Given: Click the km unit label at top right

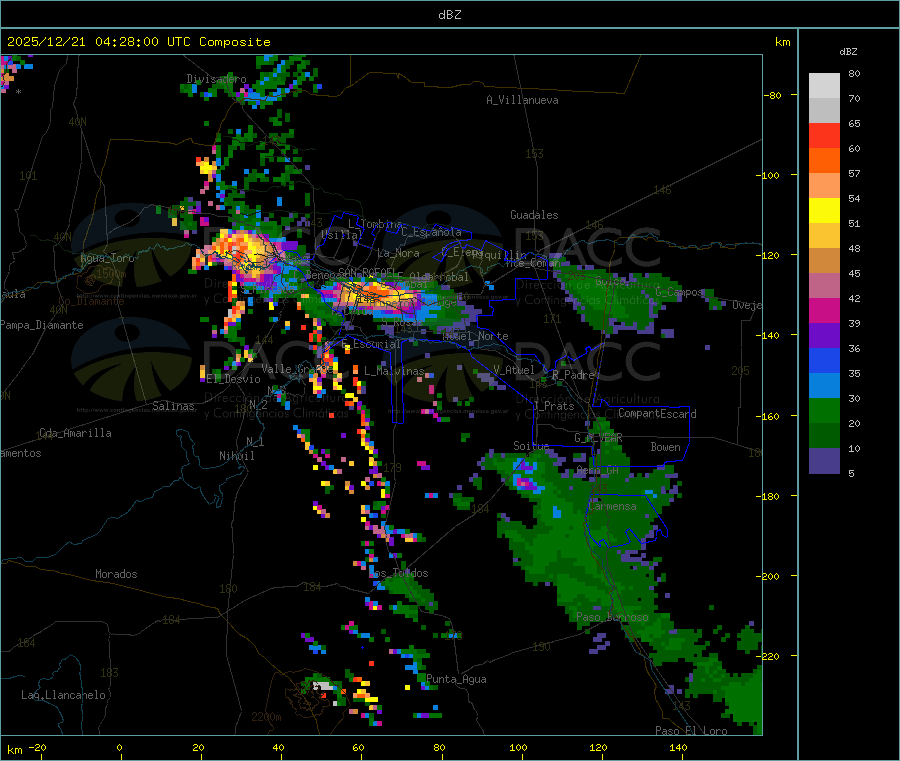Looking at the screenshot, I should 782,42.
